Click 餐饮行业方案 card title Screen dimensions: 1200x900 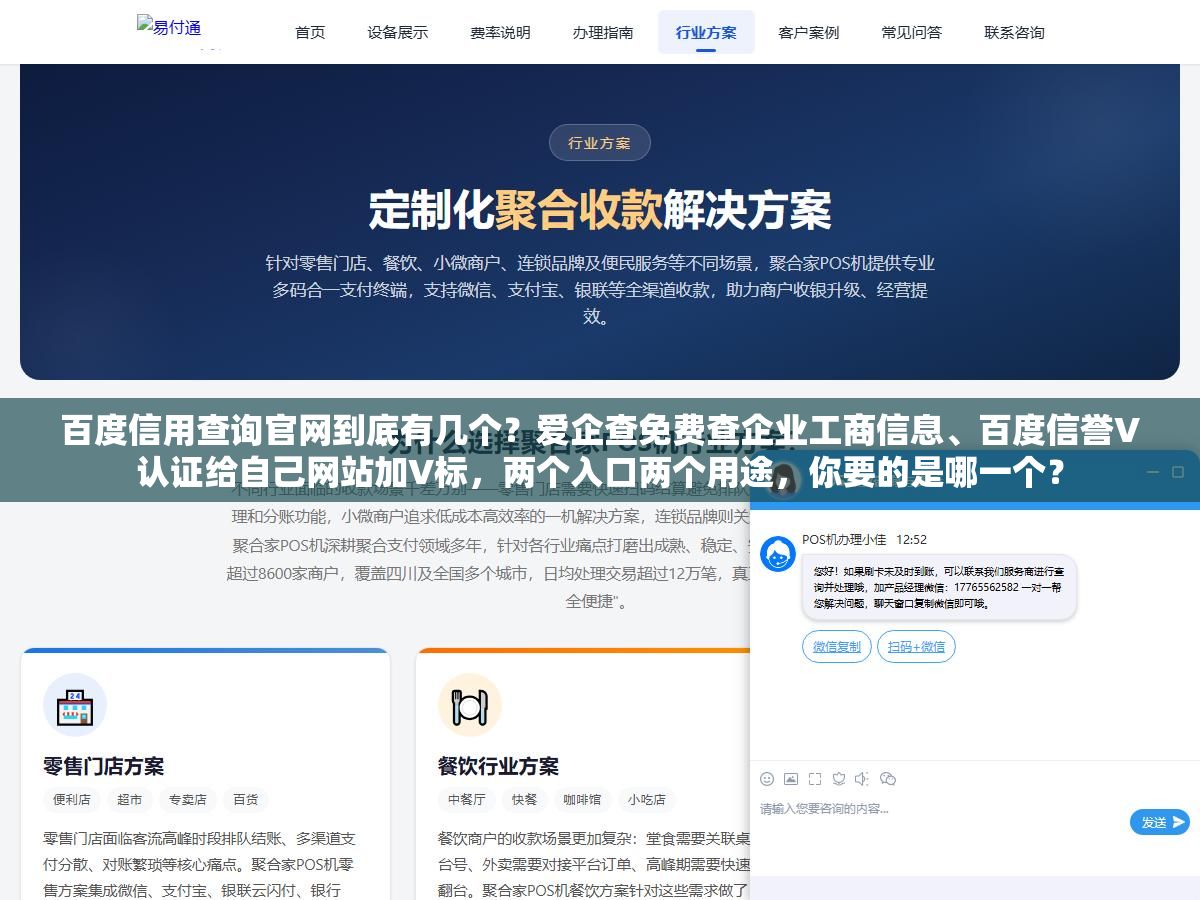[x=498, y=766]
